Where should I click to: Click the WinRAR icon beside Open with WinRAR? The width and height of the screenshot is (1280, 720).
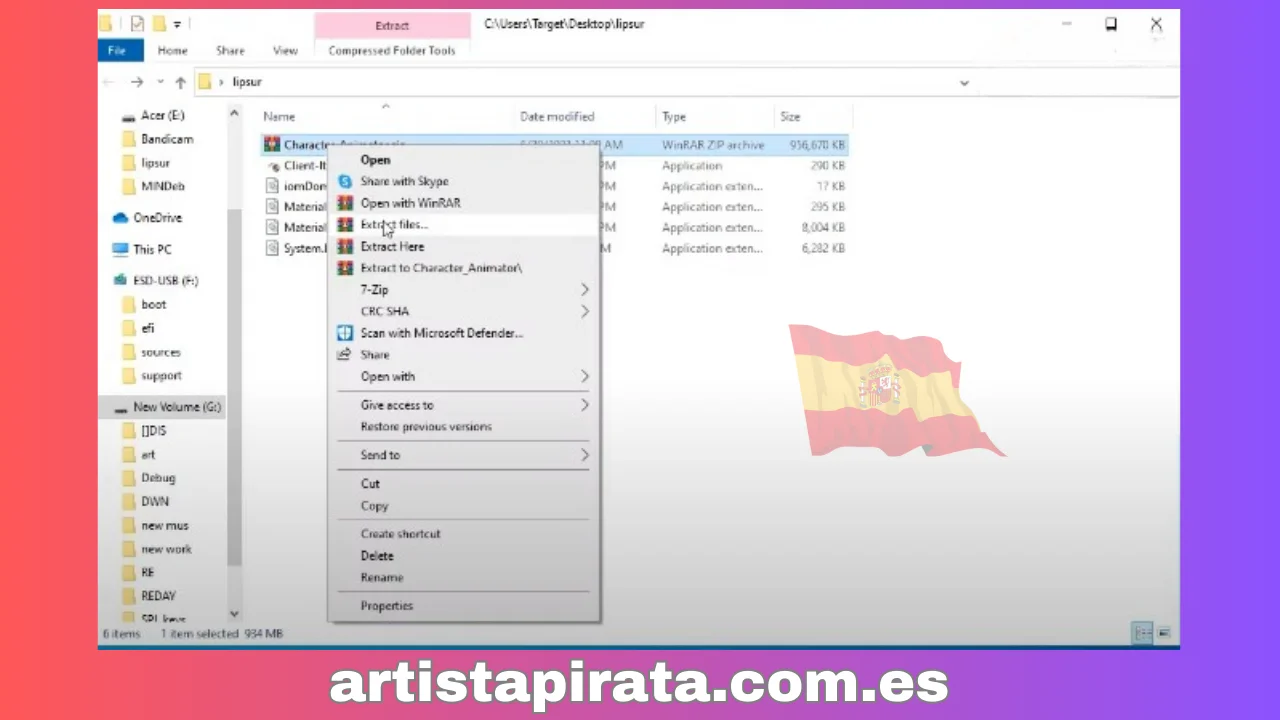tap(345, 203)
